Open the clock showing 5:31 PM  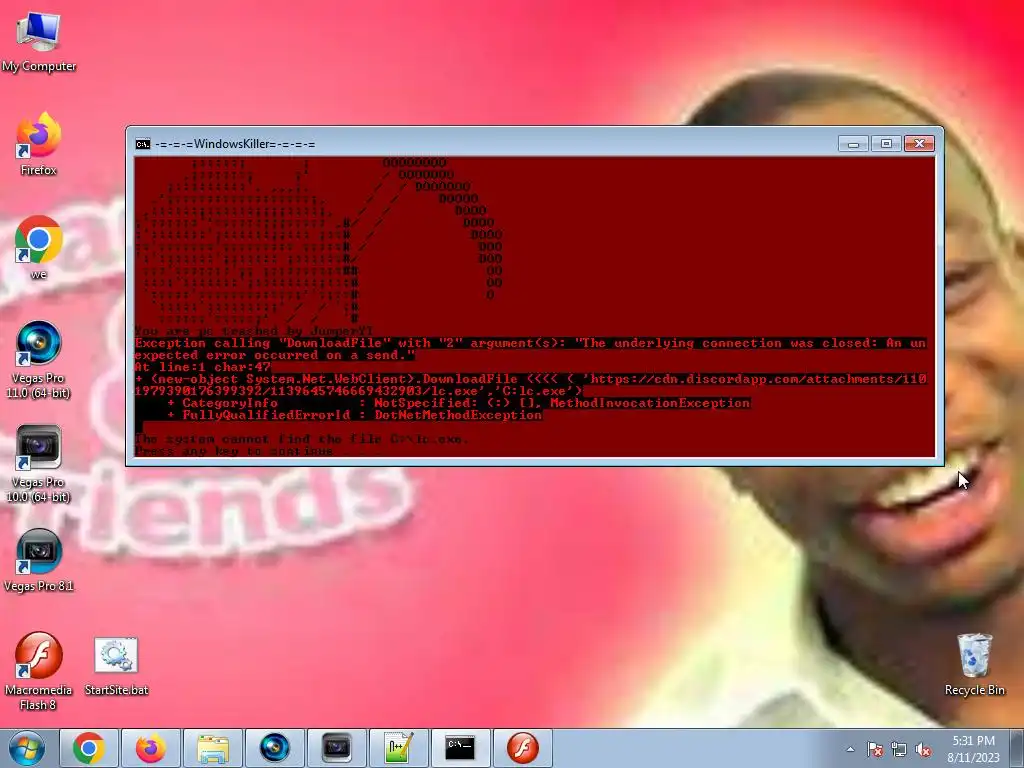[973, 749]
